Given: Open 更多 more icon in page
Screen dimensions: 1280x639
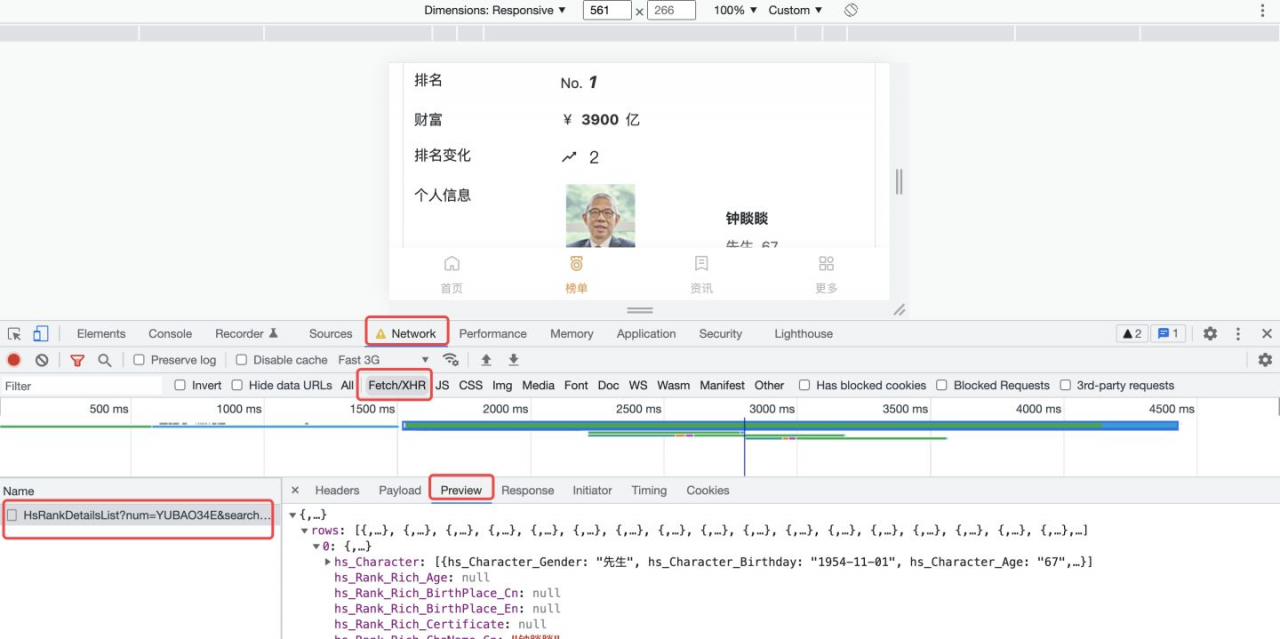Looking at the screenshot, I should click(x=826, y=264).
